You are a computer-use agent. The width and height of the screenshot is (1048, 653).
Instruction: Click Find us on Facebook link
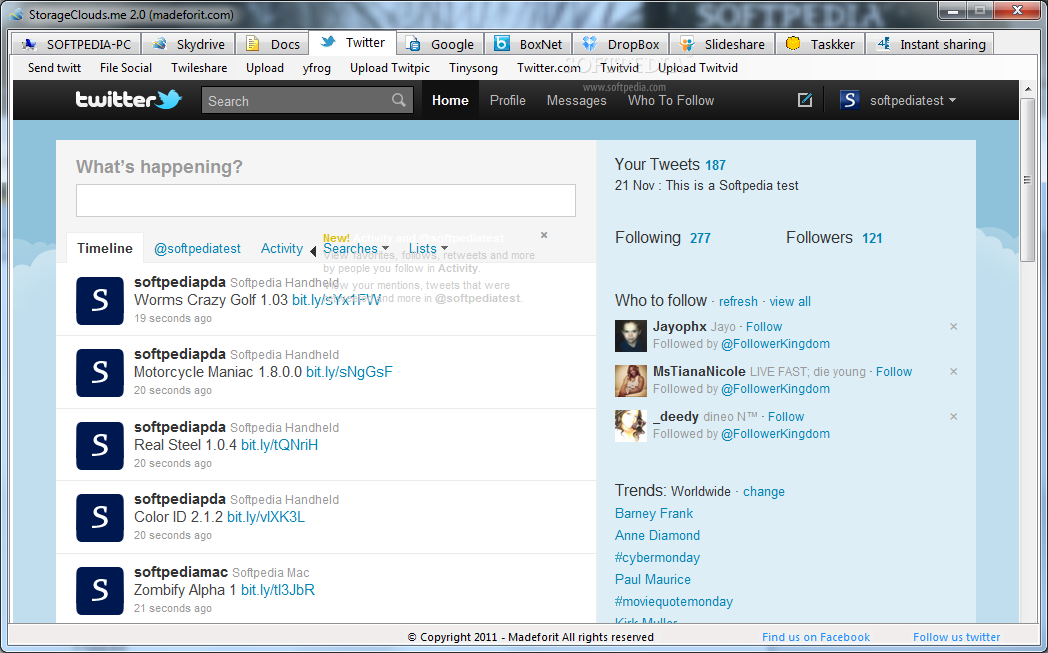815,637
